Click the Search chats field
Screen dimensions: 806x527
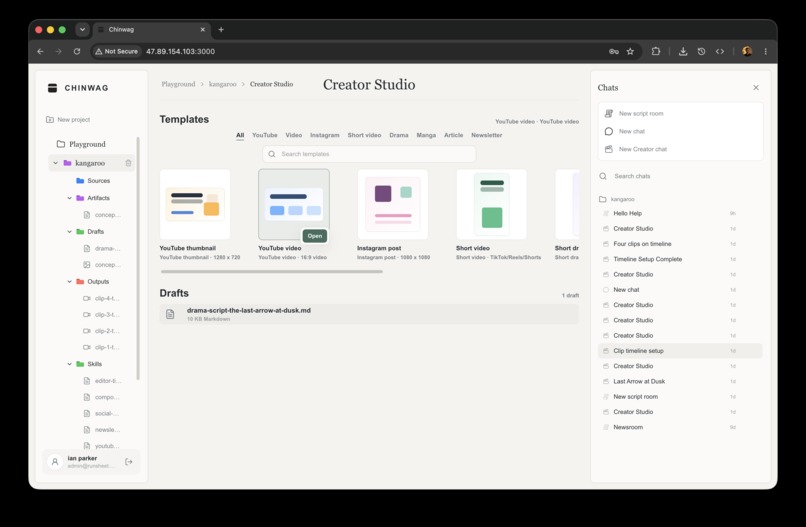point(680,176)
